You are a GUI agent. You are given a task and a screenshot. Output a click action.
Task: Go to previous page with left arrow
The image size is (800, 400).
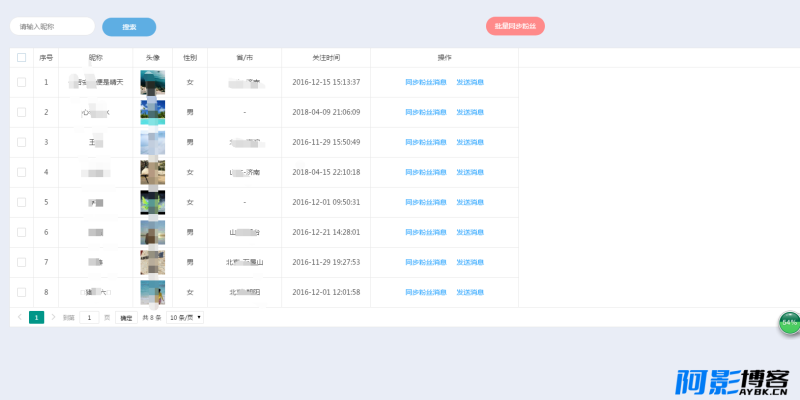pos(20,317)
